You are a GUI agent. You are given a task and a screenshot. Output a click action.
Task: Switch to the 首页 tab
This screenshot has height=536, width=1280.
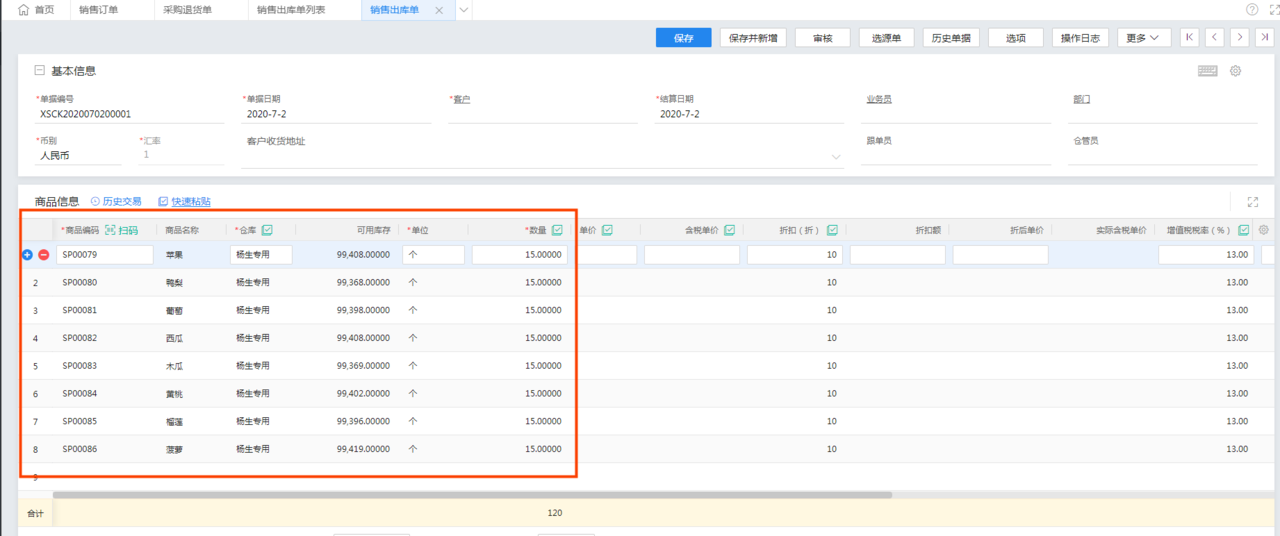coord(36,9)
